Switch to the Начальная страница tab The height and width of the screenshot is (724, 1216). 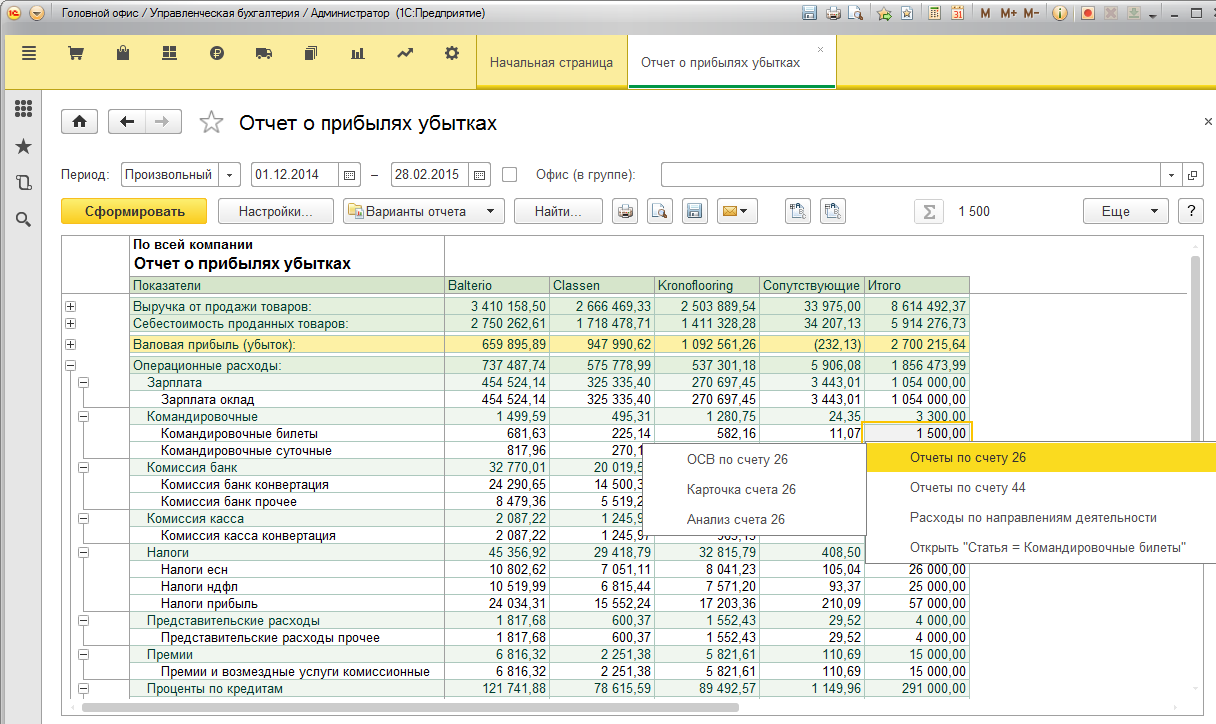coord(551,62)
